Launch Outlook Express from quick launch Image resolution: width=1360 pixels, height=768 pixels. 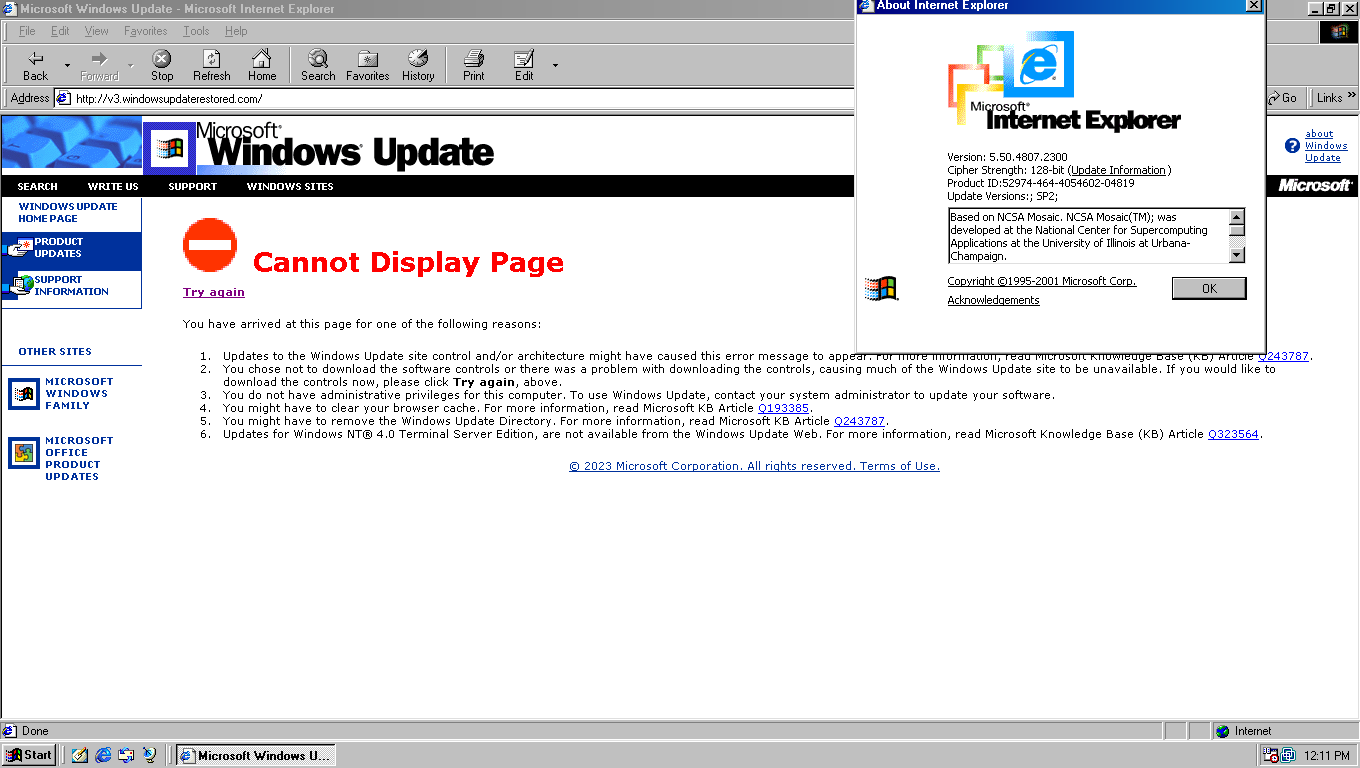[x=126, y=755]
